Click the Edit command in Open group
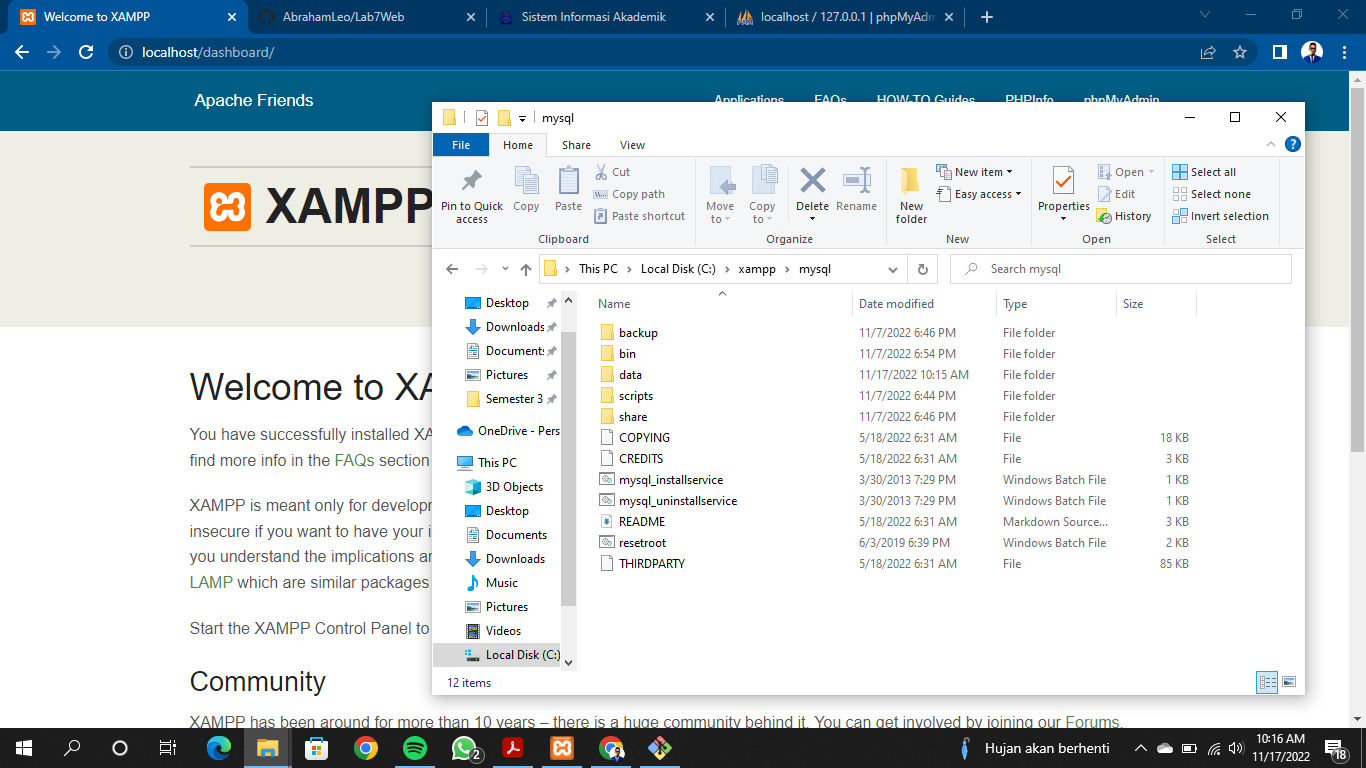 tap(1116, 194)
